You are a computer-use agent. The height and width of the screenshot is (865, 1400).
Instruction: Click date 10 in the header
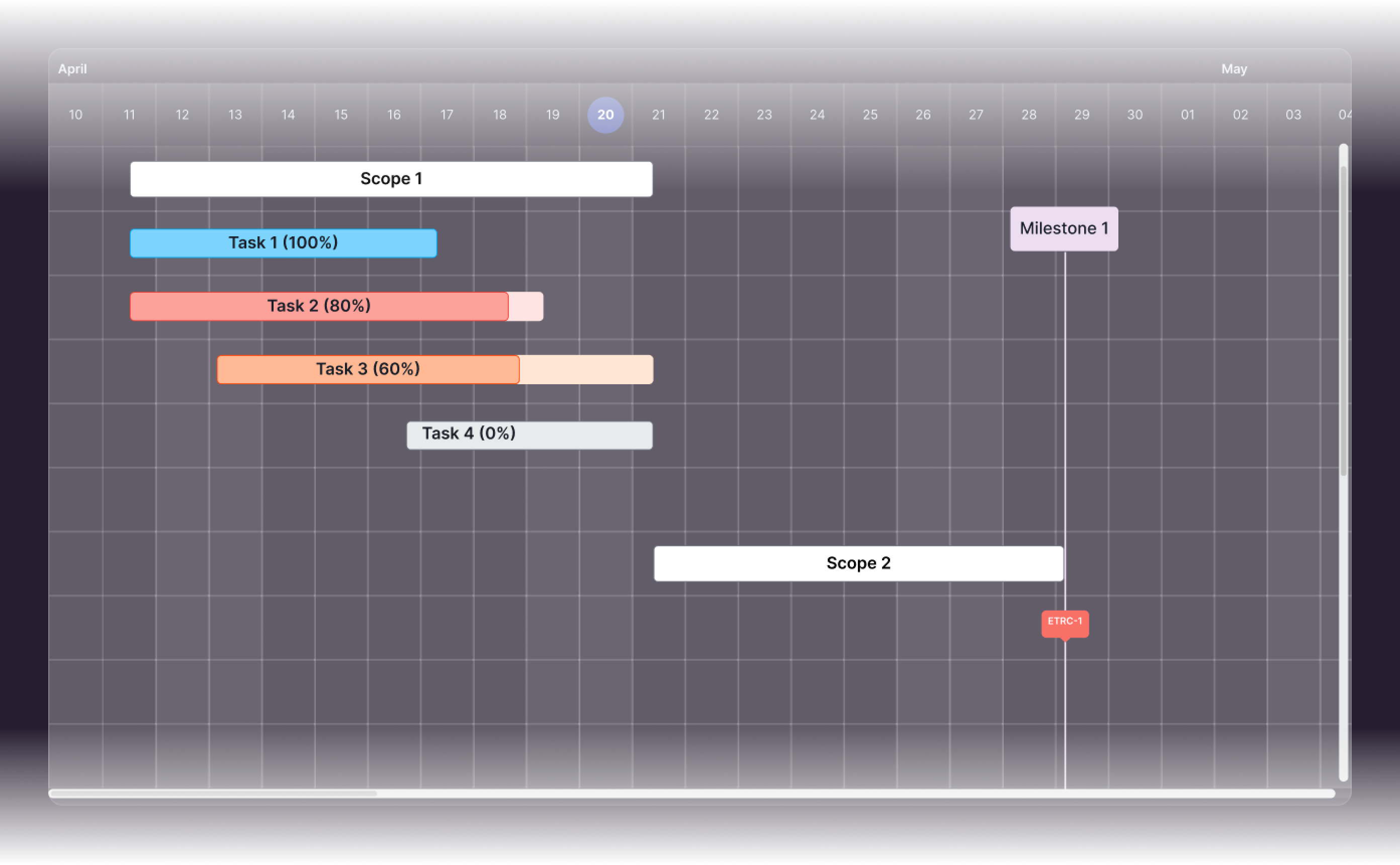pyautogui.click(x=75, y=115)
